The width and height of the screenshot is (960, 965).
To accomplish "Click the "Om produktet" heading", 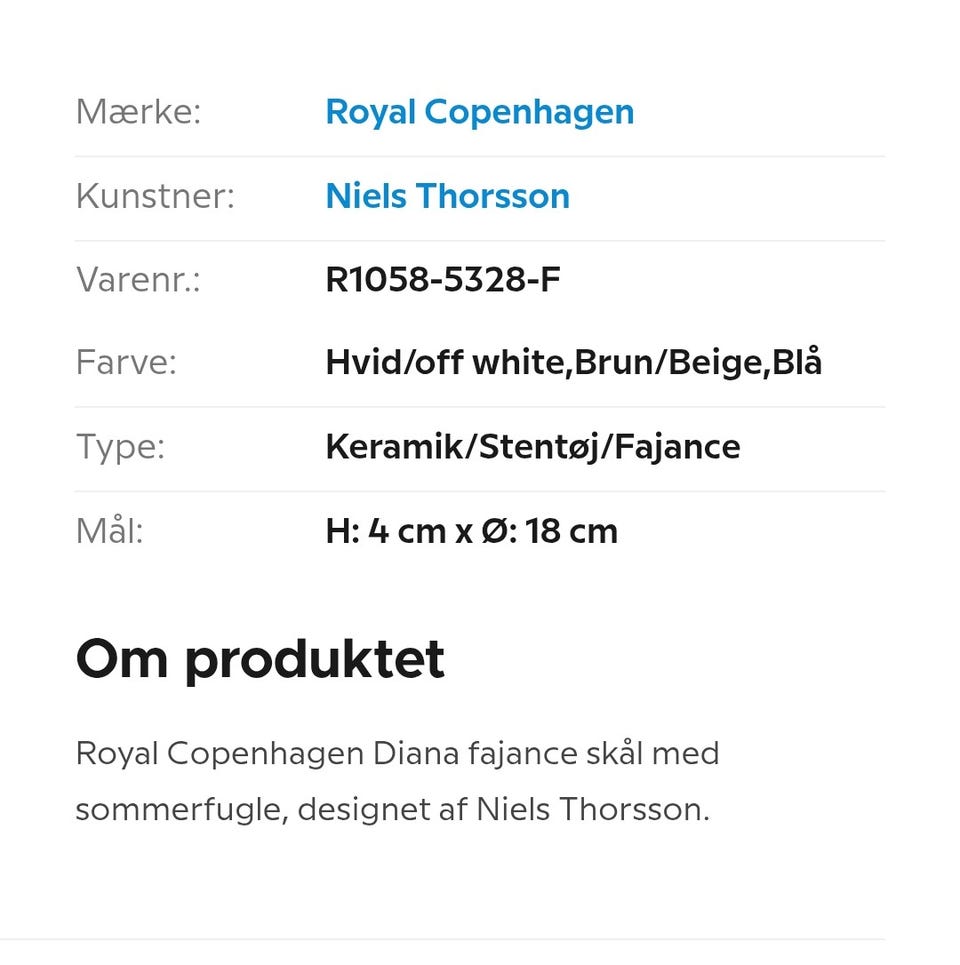I will pyautogui.click(x=260, y=660).
